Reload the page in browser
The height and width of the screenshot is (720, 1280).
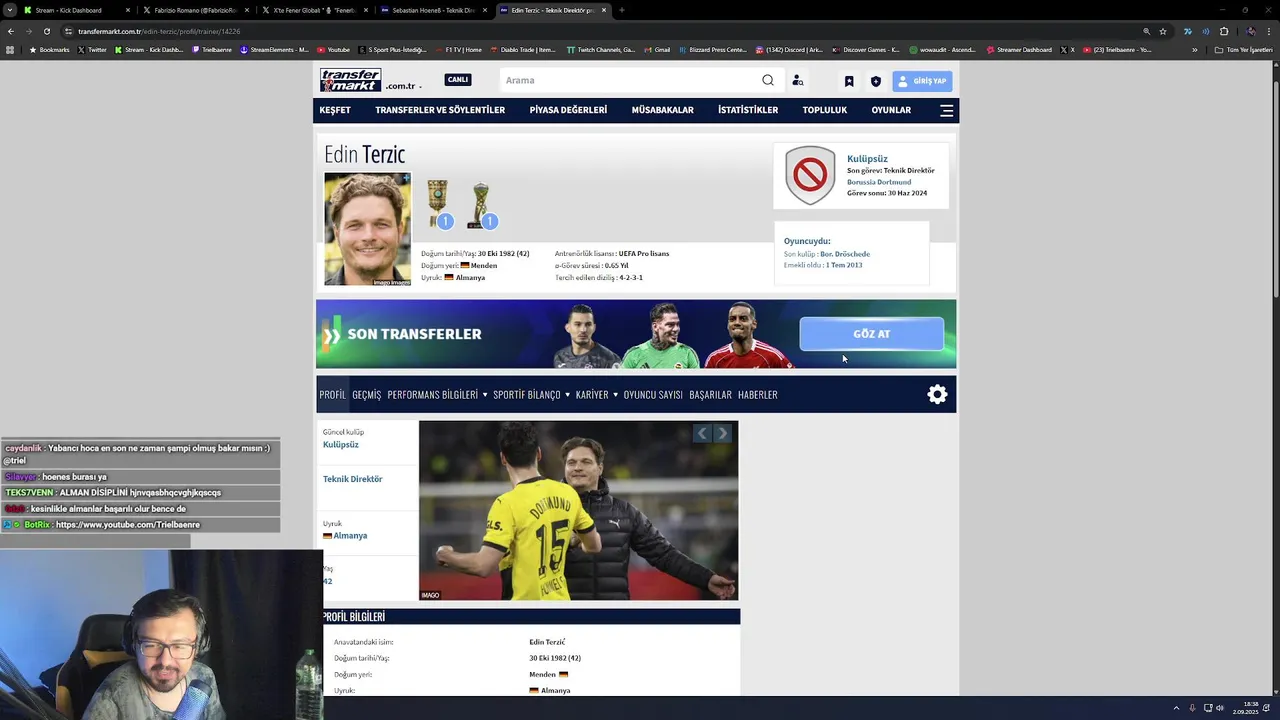tap(46, 31)
